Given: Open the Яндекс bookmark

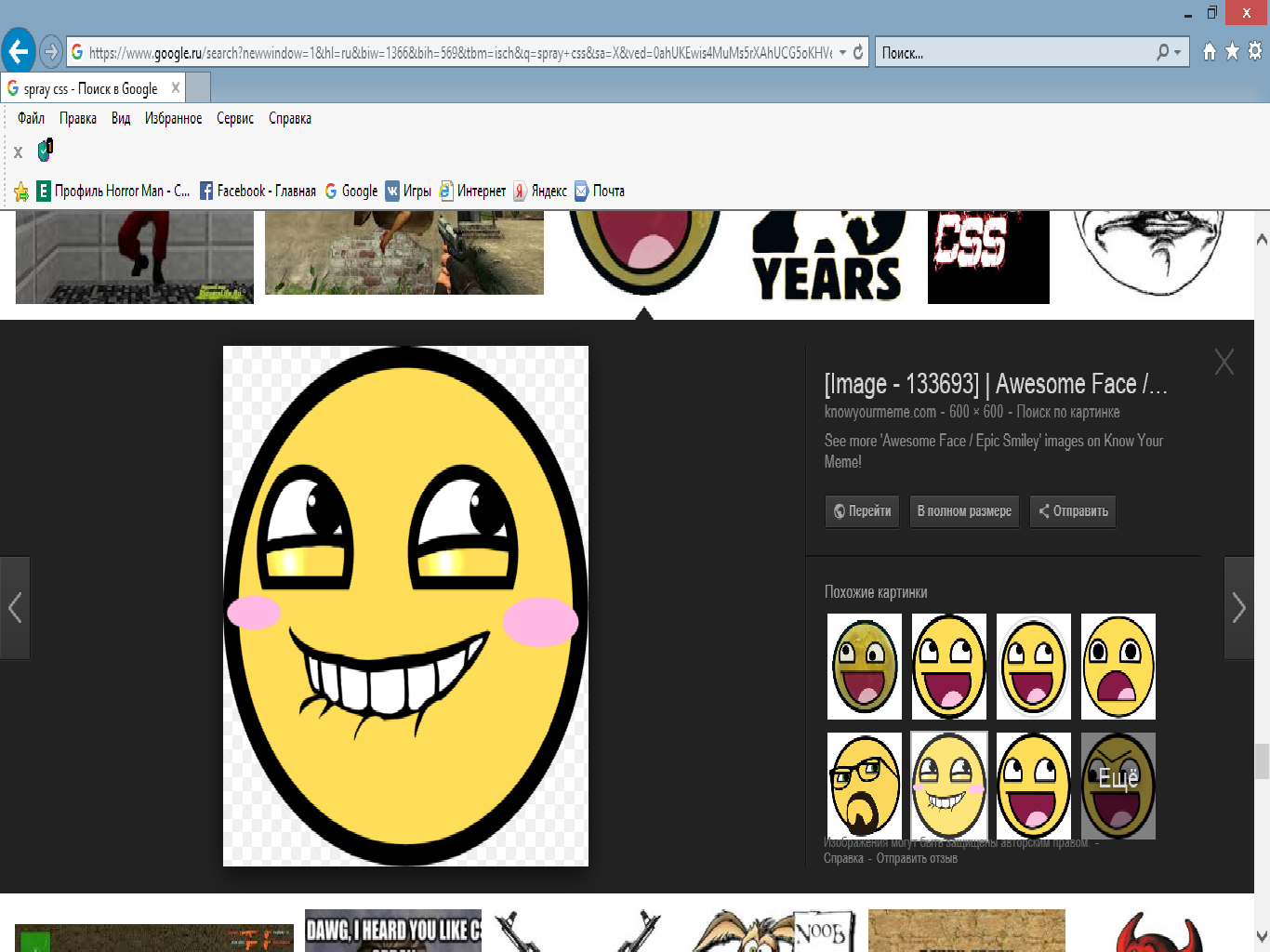Looking at the screenshot, I should pos(540,191).
